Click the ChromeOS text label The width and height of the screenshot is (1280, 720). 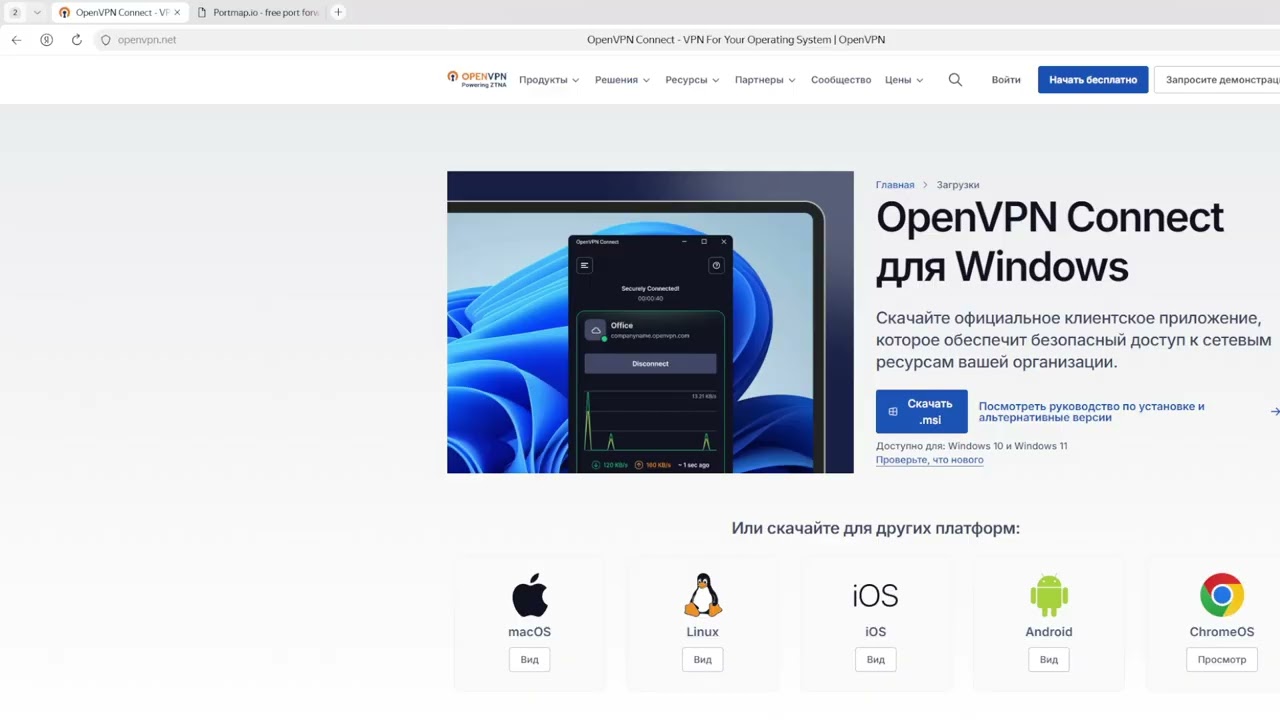pos(1222,632)
